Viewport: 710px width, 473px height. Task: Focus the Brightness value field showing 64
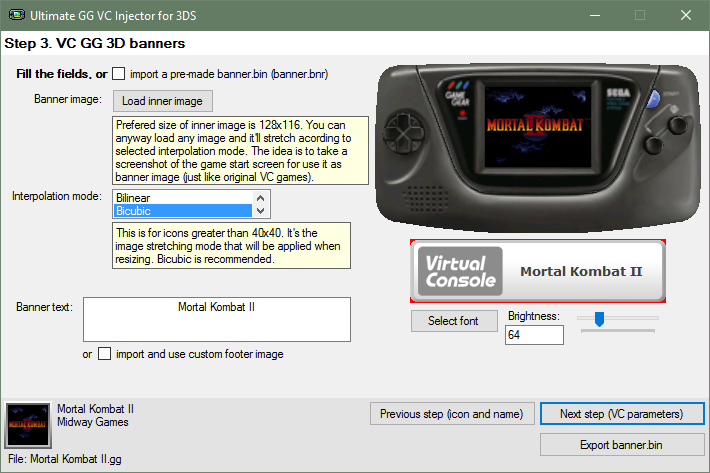pyautogui.click(x=534, y=335)
